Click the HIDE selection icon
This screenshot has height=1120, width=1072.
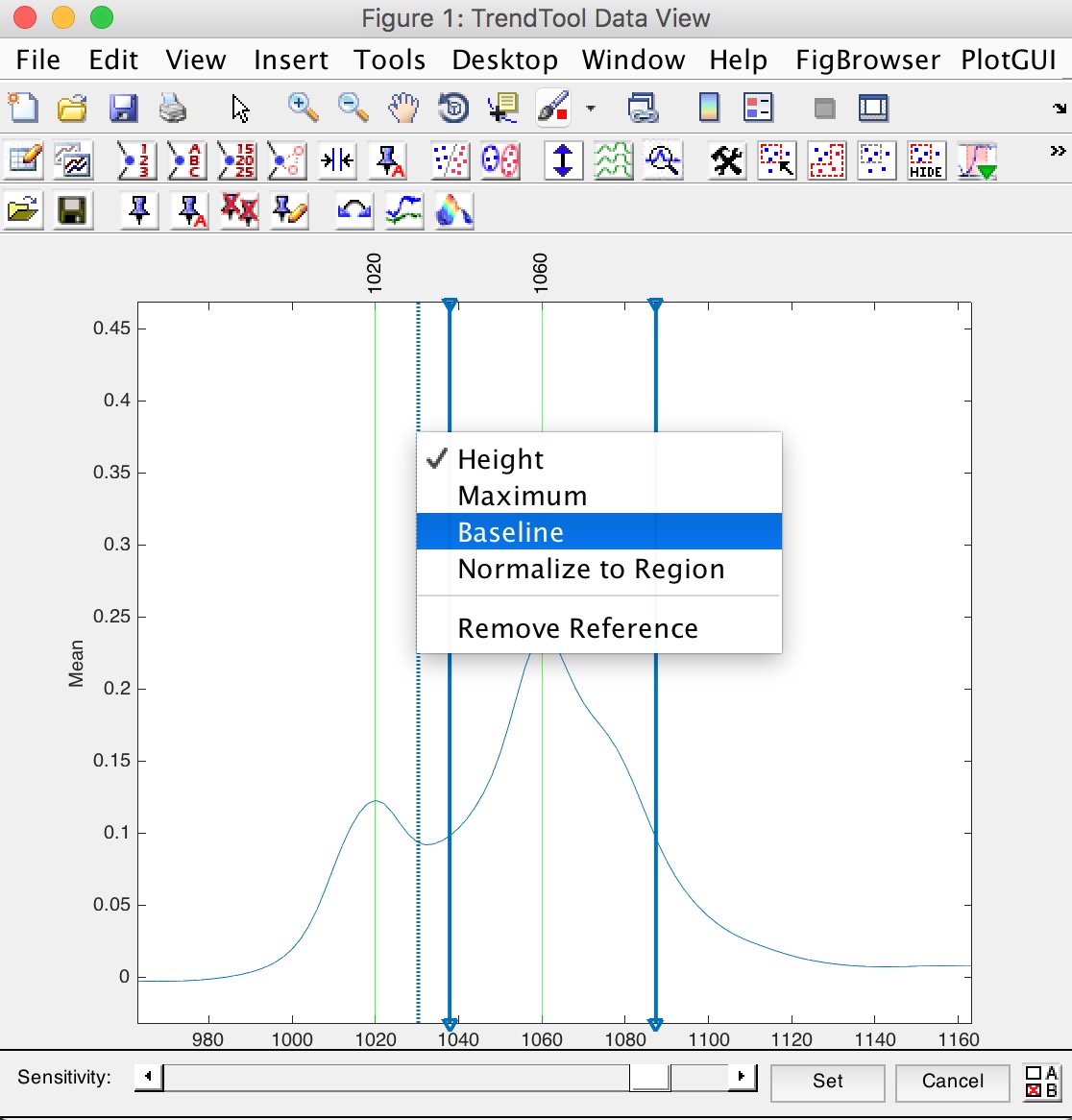point(926,160)
